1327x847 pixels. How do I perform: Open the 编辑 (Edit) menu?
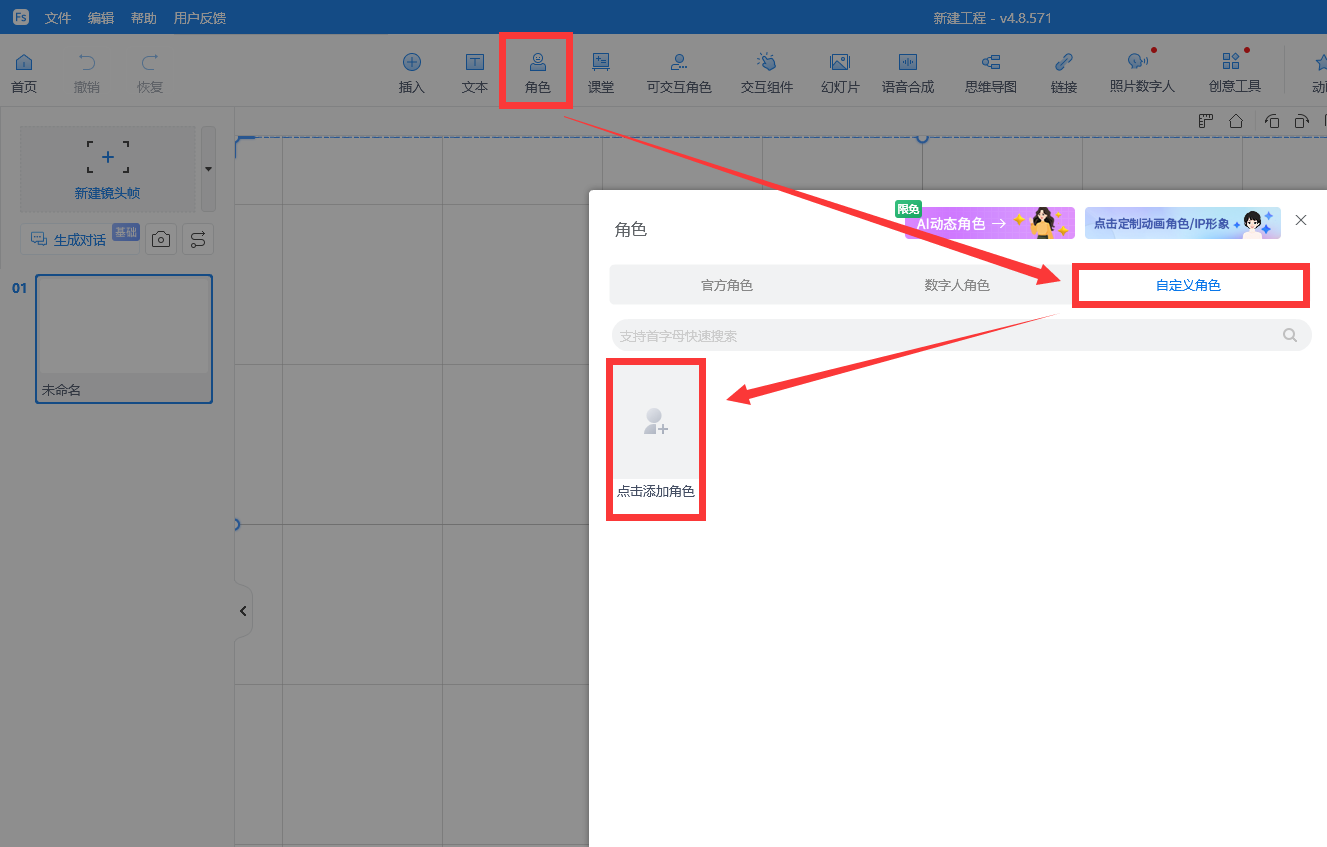tap(101, 18)
